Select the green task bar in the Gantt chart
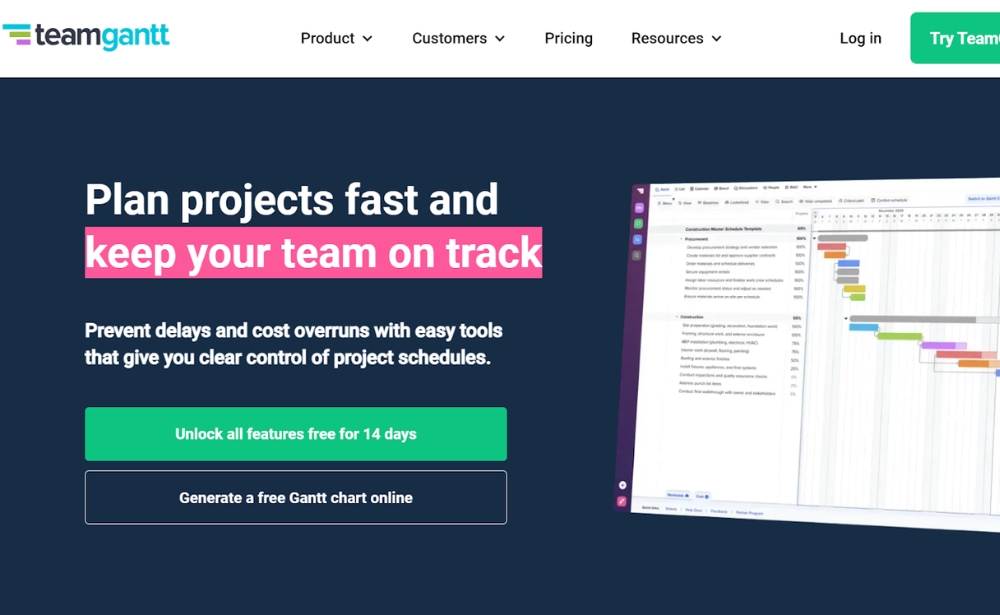This screenshot has height=615, width=1000. point(858,297)
